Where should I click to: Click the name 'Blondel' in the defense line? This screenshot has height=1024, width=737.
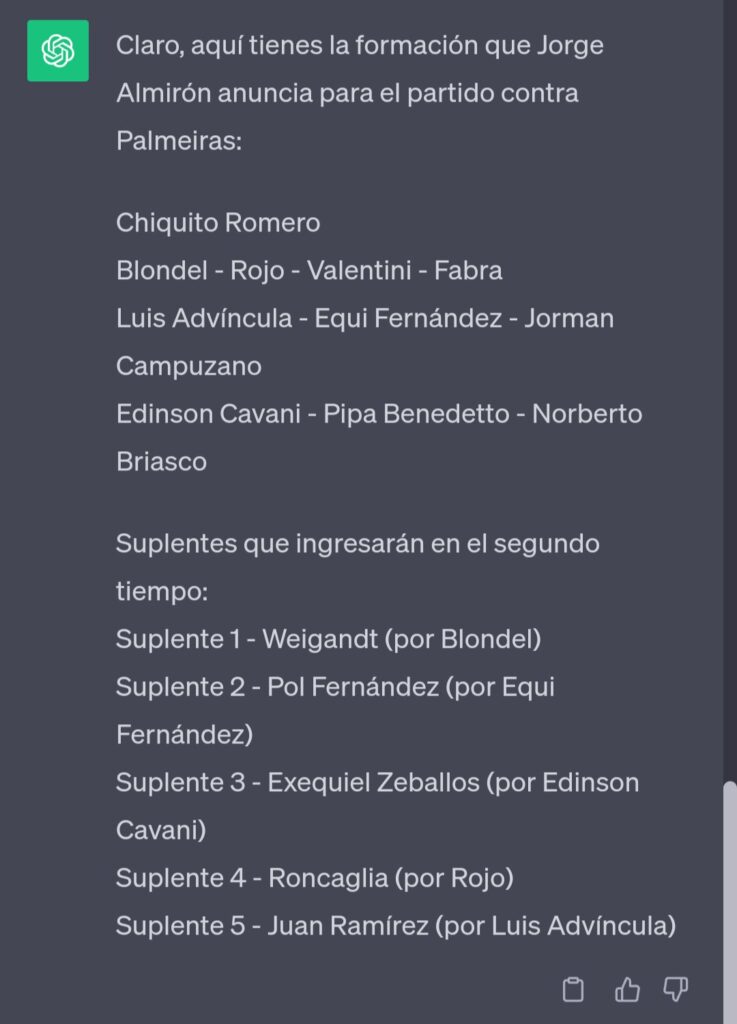coord(162,270)
